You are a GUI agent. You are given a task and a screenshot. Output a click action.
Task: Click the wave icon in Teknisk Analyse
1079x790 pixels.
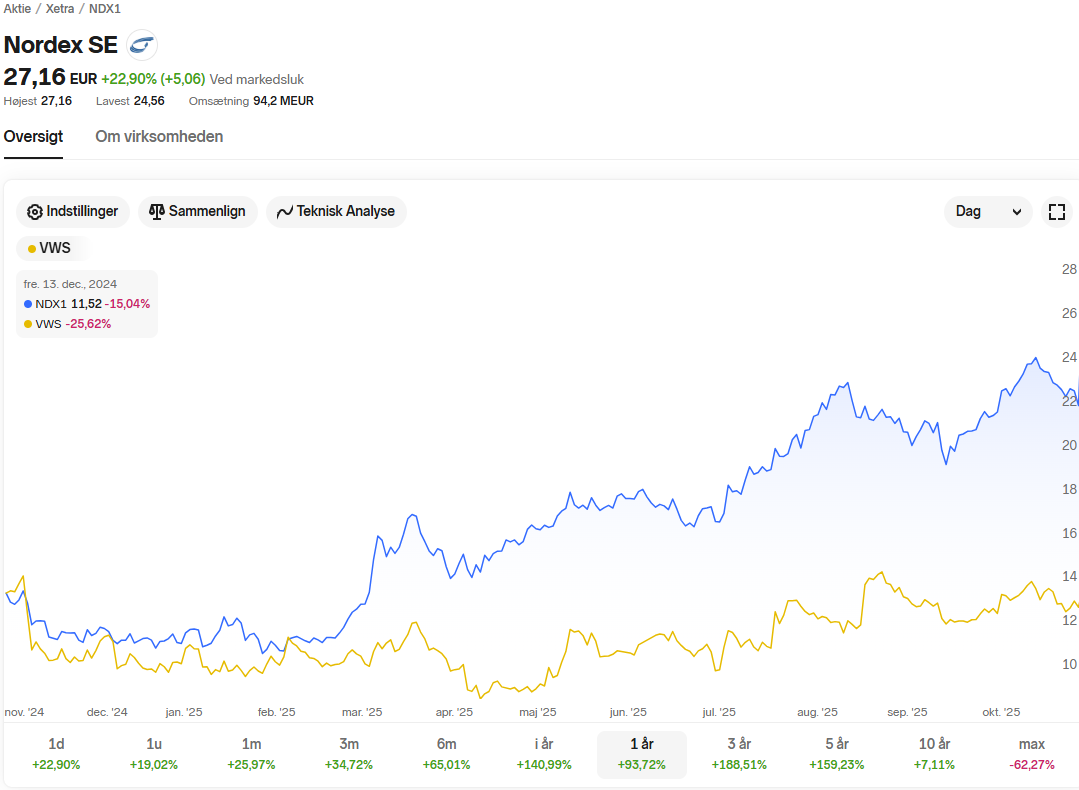(x=285, y=212)
